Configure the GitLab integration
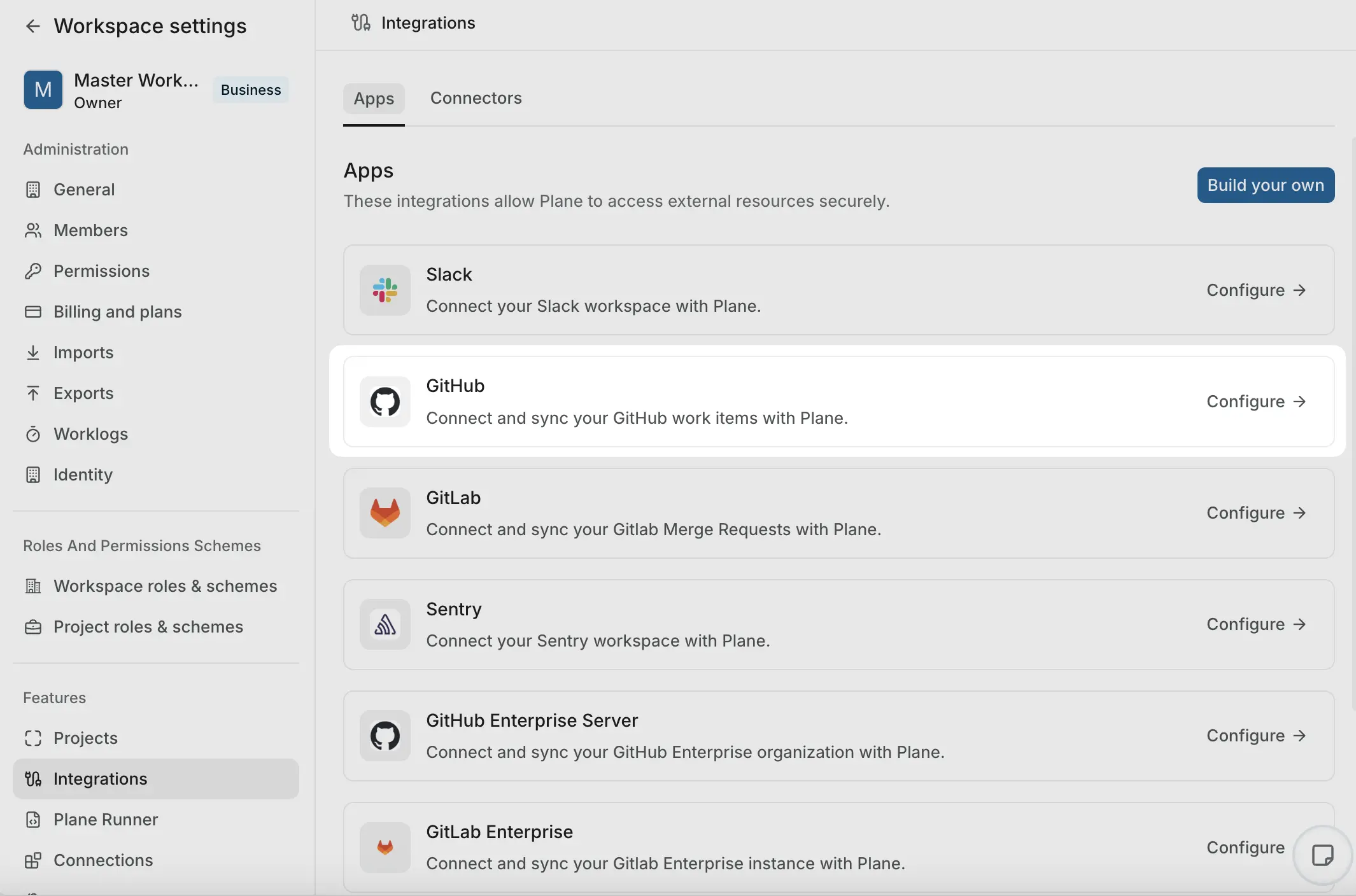The image size is (1356, 896). pos(1256,513)
